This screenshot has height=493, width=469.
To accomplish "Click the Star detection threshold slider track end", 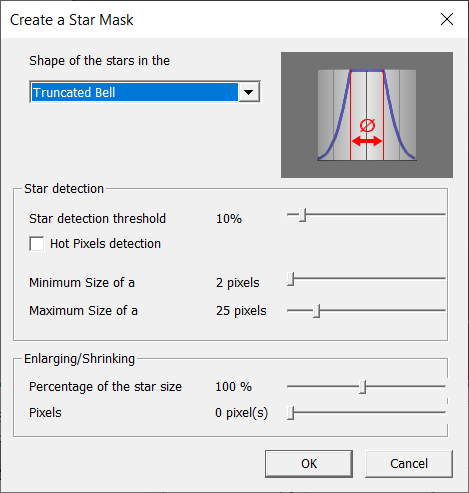I will click(443, 214).
